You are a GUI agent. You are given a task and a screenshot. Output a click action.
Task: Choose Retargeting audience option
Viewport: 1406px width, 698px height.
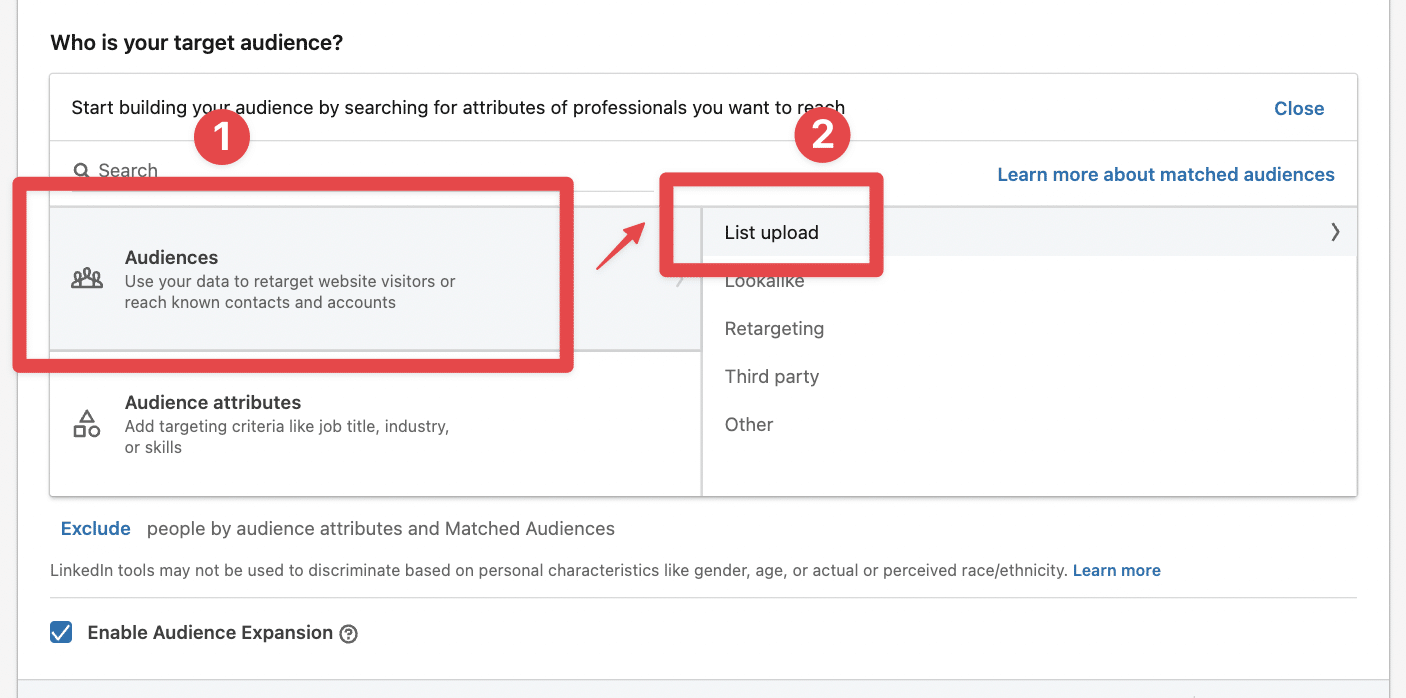point(1030,329)
